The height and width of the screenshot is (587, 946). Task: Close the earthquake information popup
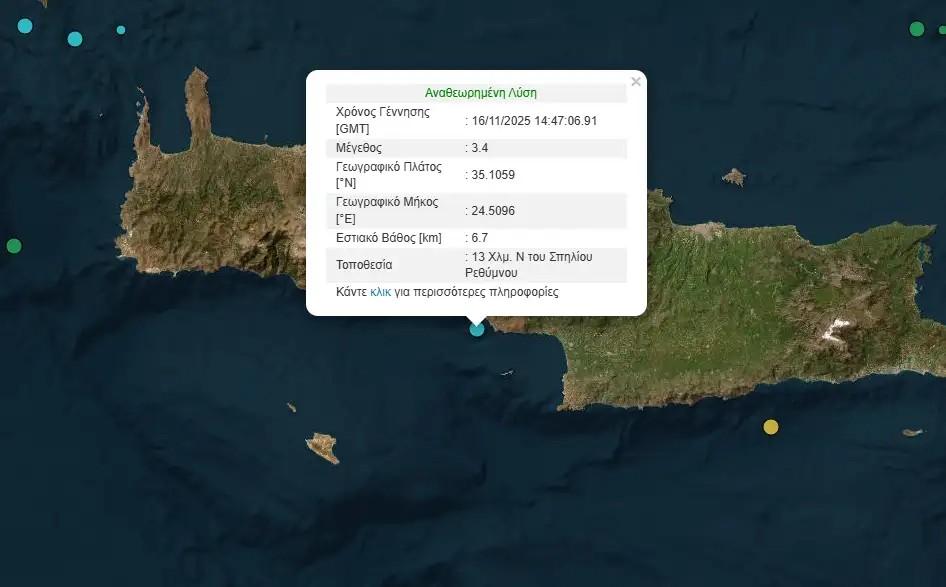point(636,81)
